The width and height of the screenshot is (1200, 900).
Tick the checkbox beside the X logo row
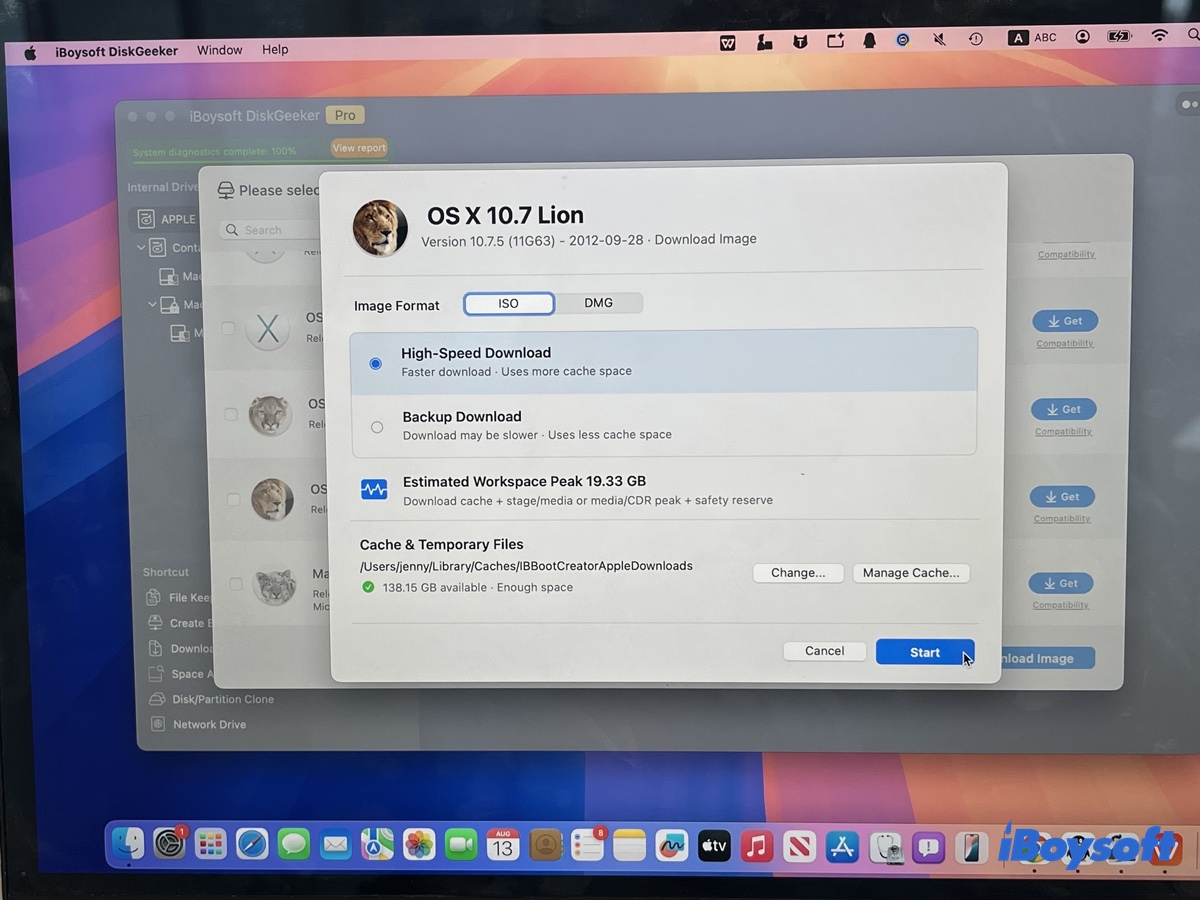(229, 328)
